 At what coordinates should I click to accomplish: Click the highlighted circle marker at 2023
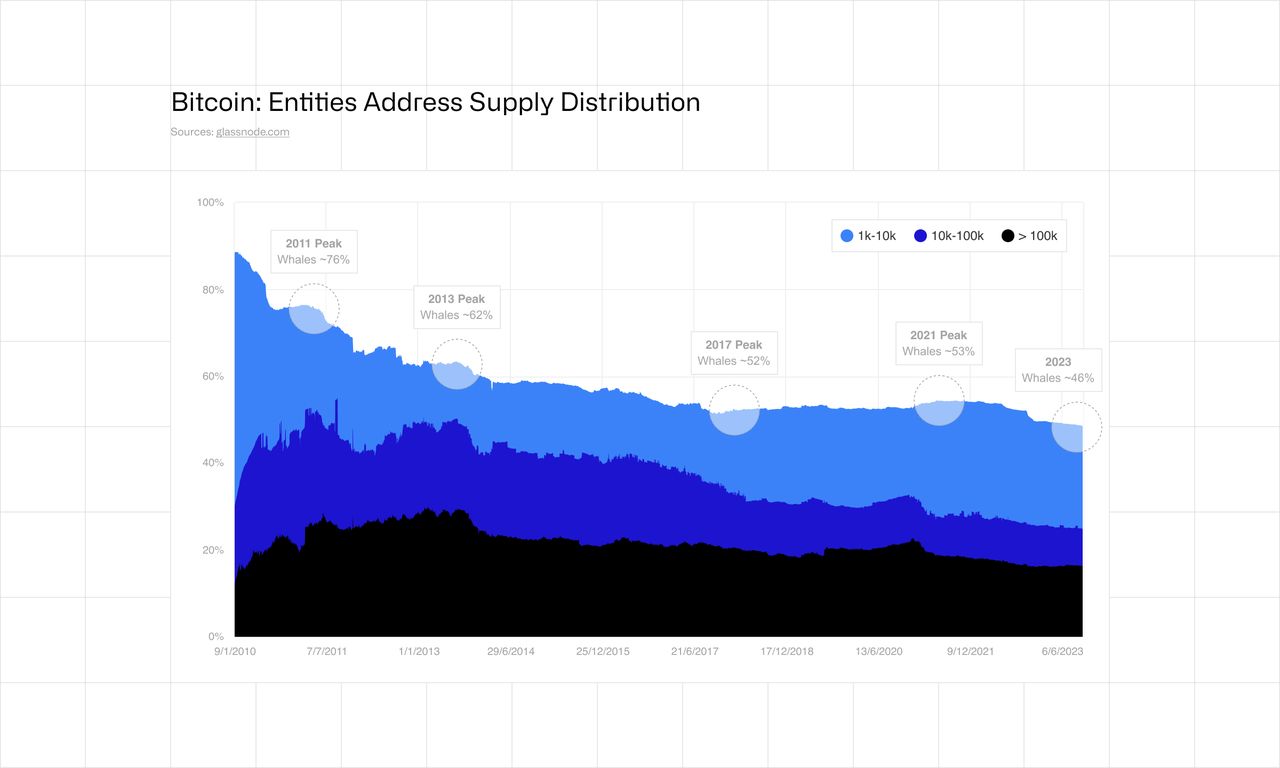pyautogui.click(x=1077, y=427)
